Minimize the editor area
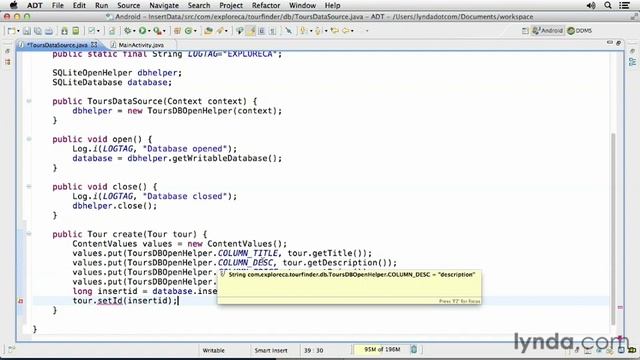The height and width of the screenshot is (360, 640). (x=610, y=42)
